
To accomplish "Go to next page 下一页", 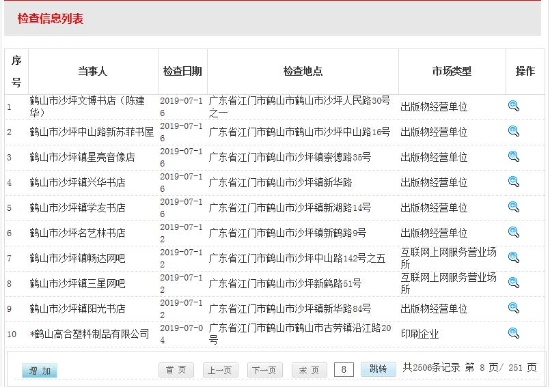I will tap(265, 370).
